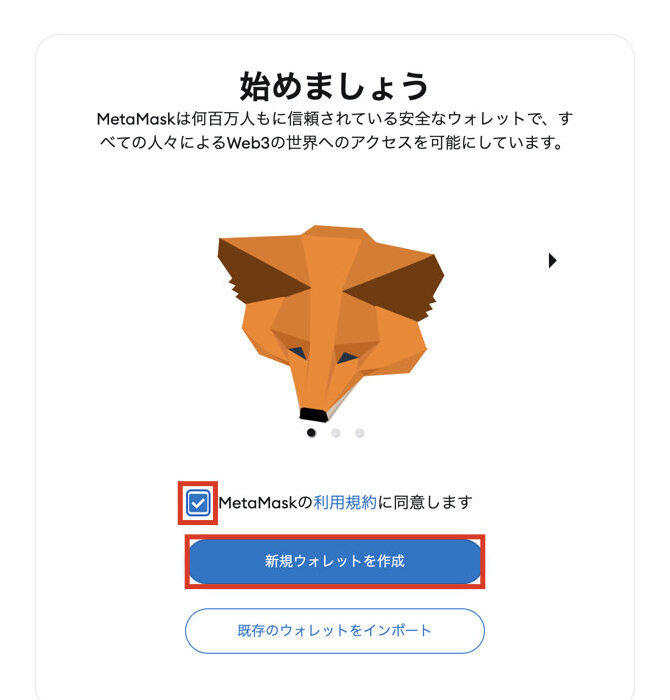
Task: Jump to the second carousel slide dot
Action: click(x=336, y=433)
